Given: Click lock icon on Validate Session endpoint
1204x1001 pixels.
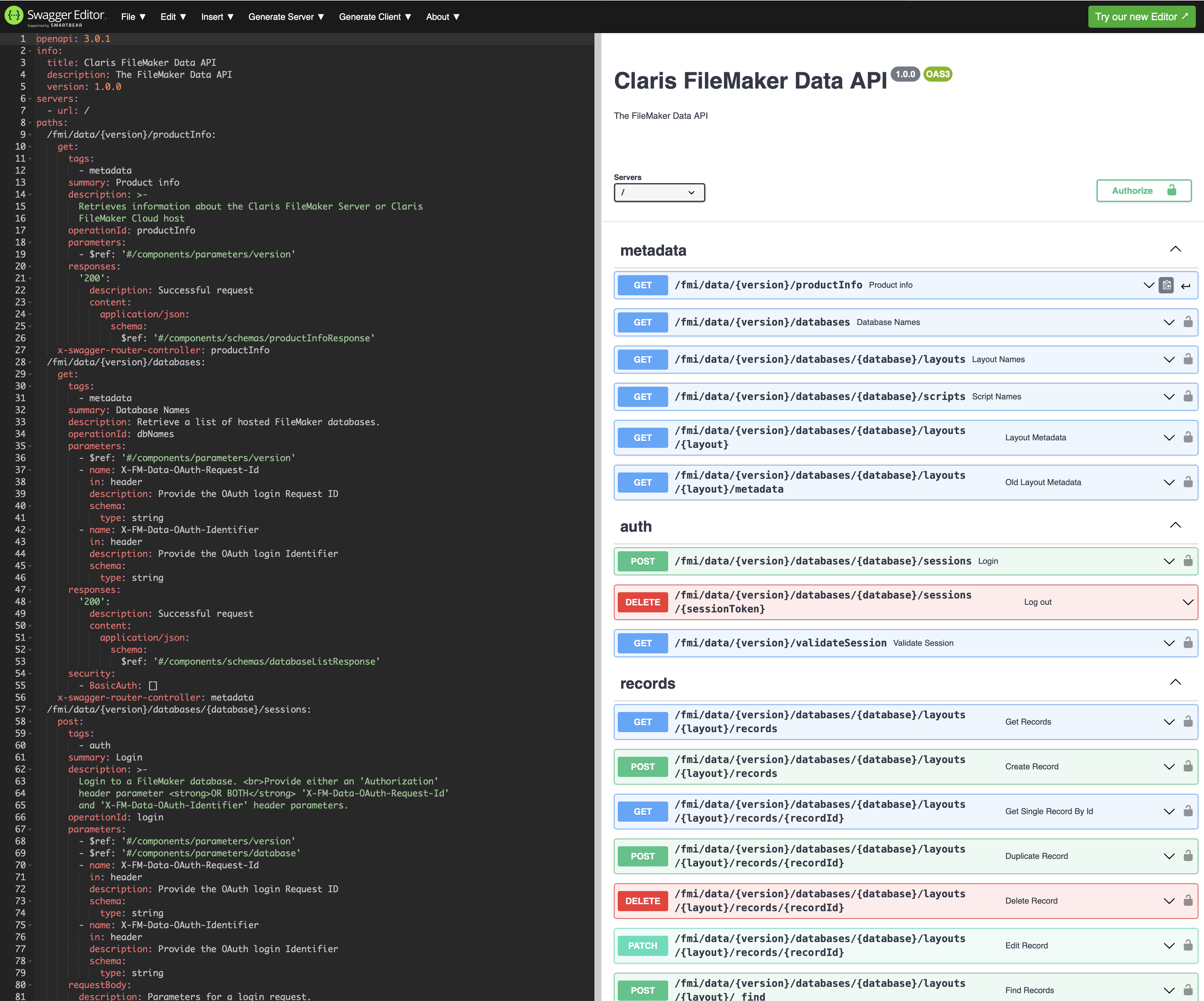Looking at the screenshot, I should tap(1188, 643).
